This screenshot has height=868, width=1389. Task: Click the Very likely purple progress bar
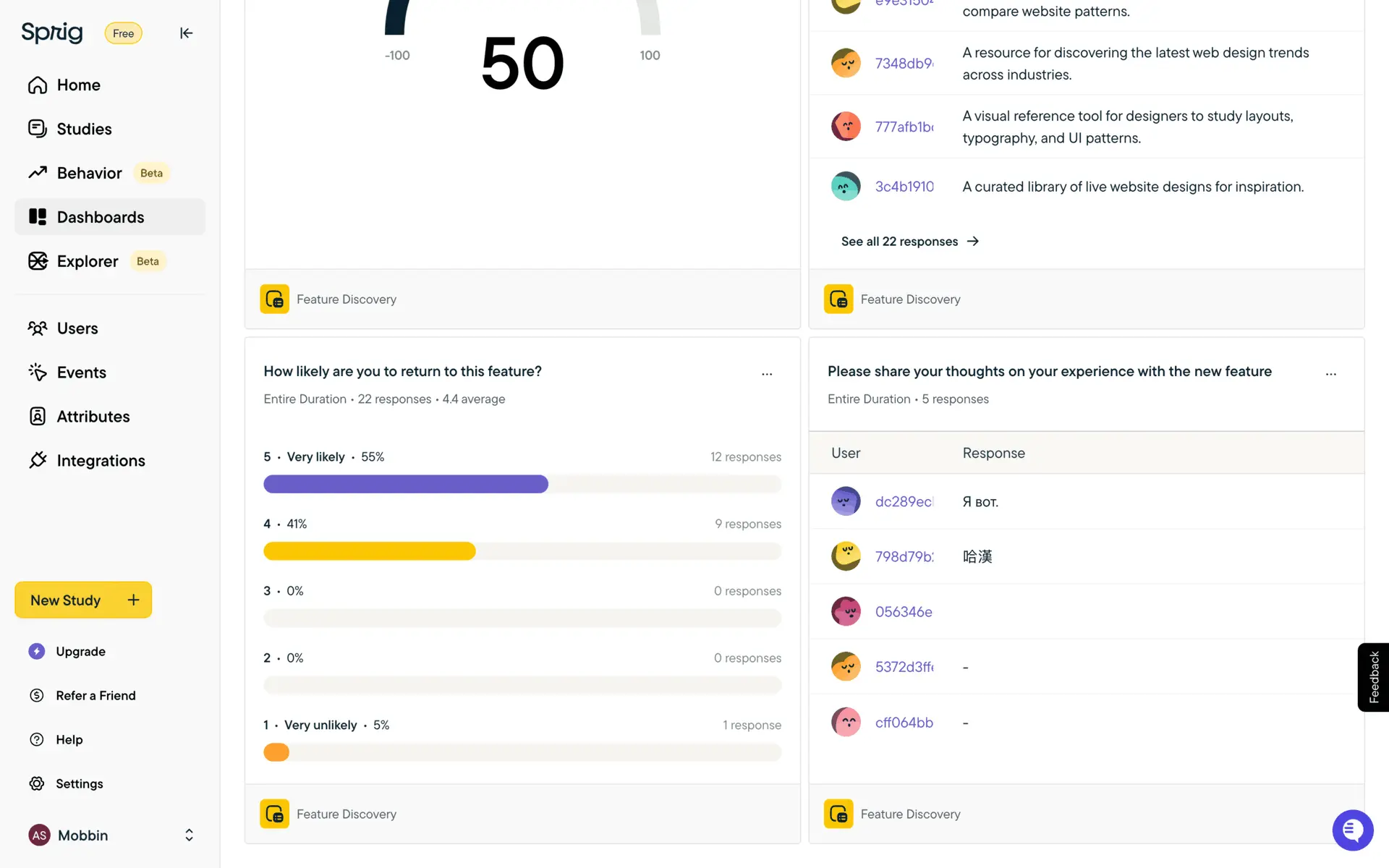(406, 484)
